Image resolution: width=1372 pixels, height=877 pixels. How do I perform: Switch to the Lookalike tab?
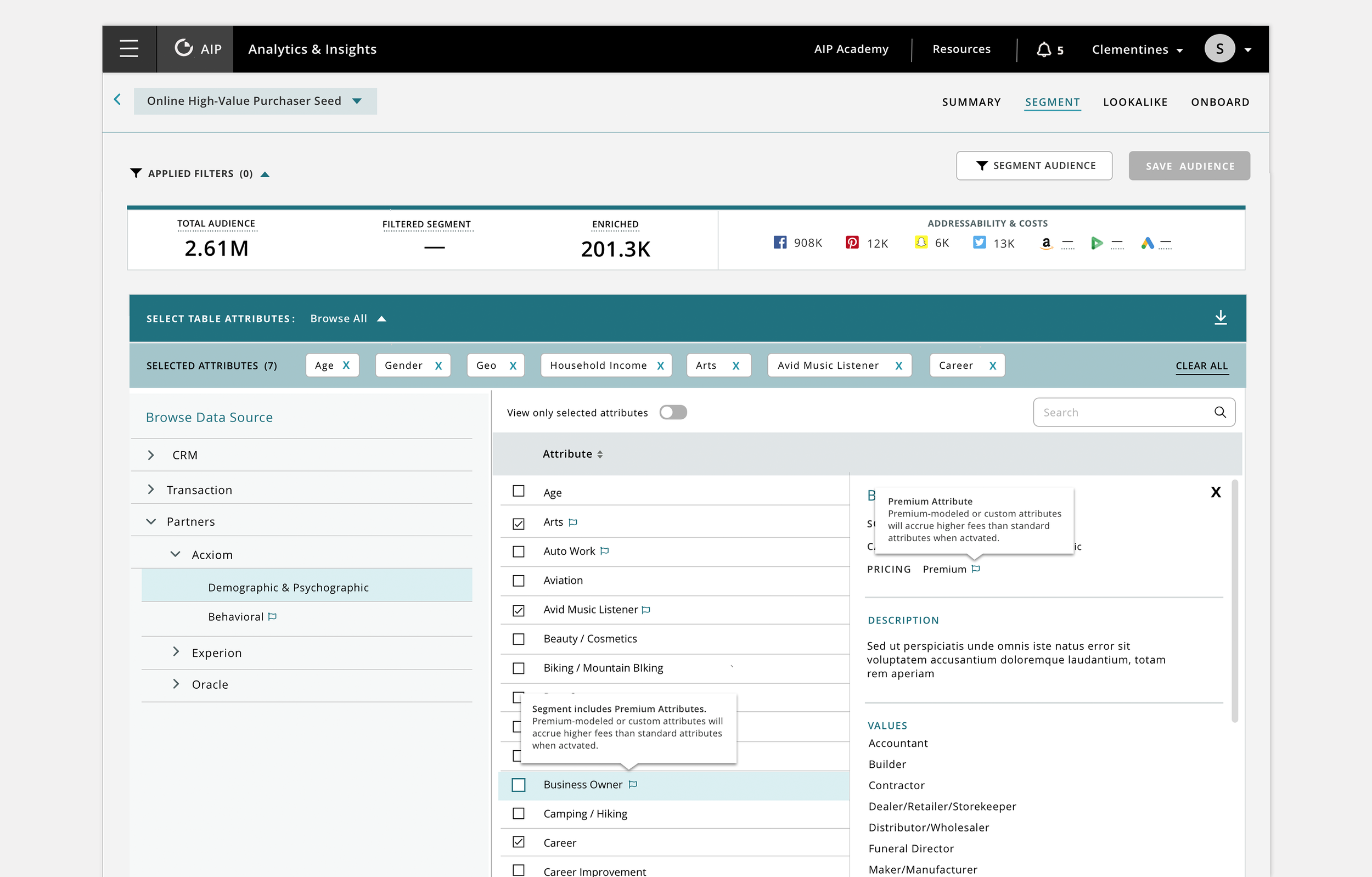(1135, 102)
